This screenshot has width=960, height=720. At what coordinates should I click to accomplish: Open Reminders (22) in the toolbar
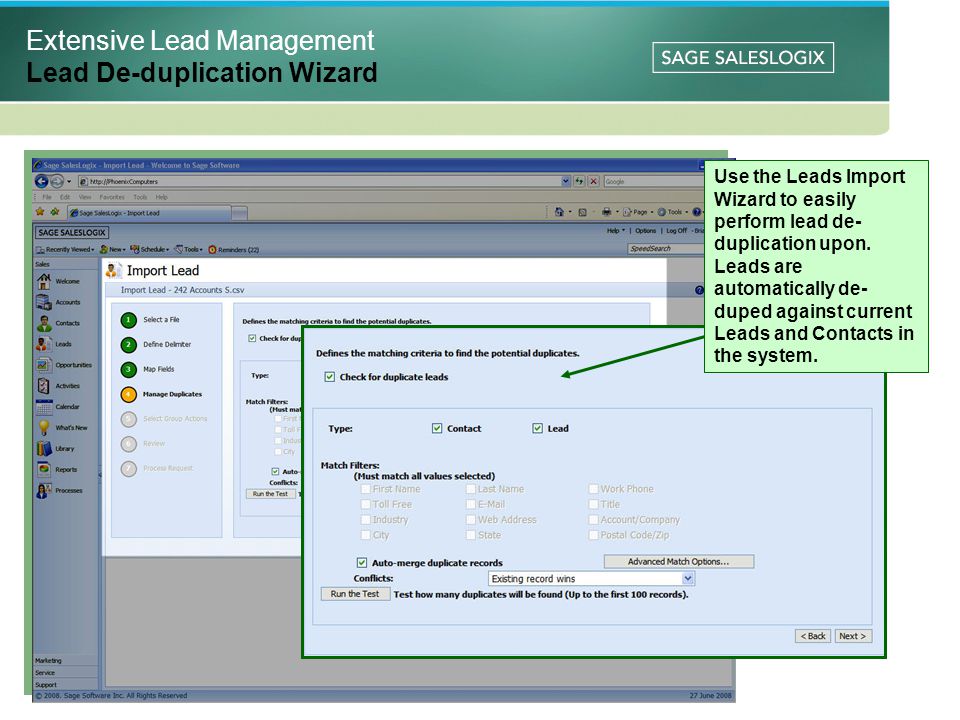tap(233, 250)
